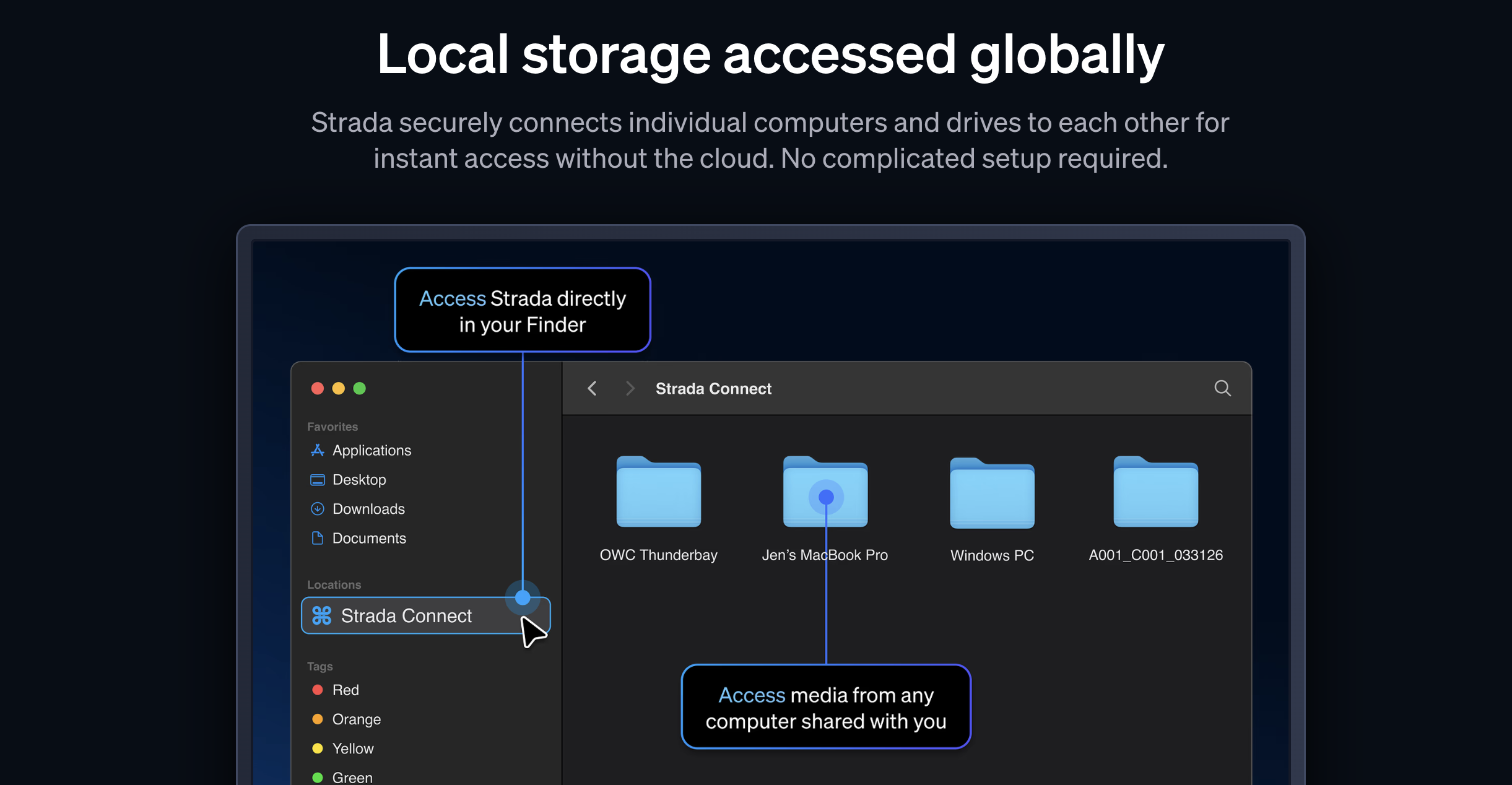Open Desktop in the sidebar
The height and width of the screenshot is (785, 1512).
click(x=359, y=480)
